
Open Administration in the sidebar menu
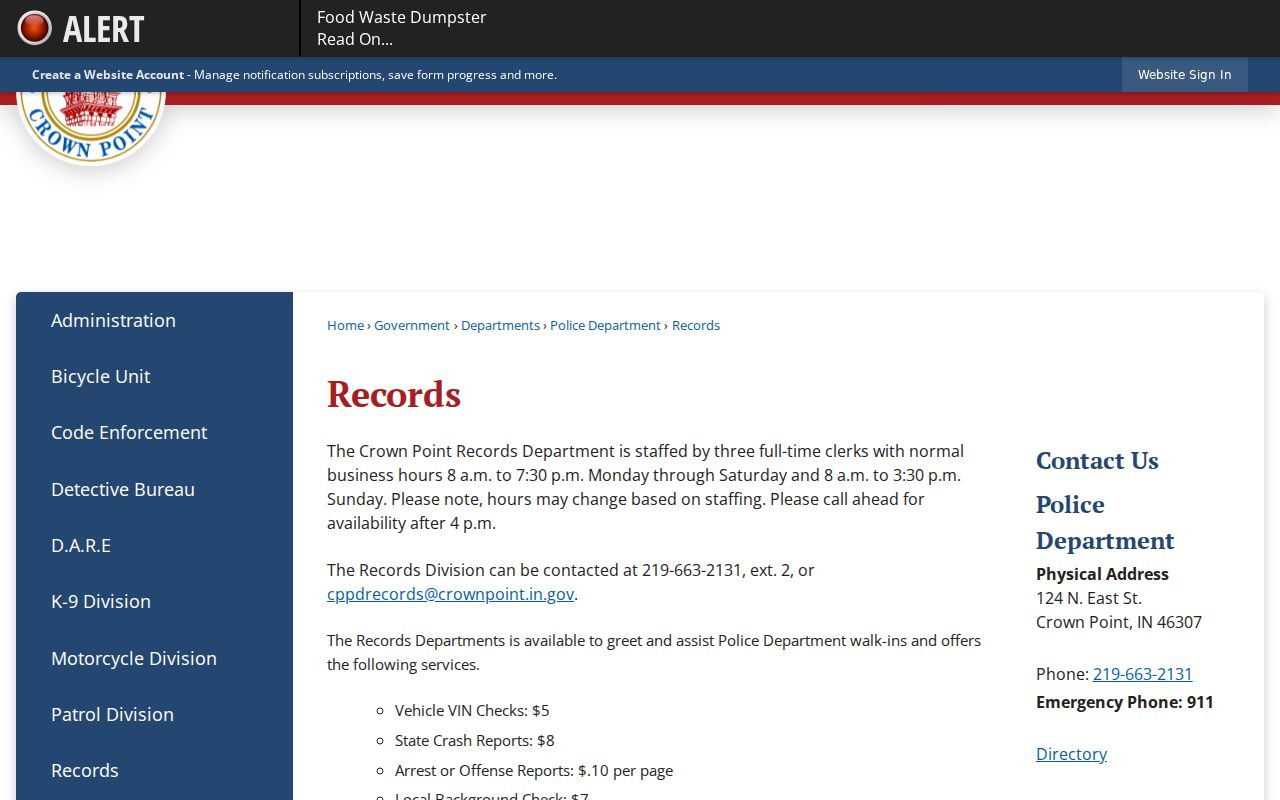154,320
